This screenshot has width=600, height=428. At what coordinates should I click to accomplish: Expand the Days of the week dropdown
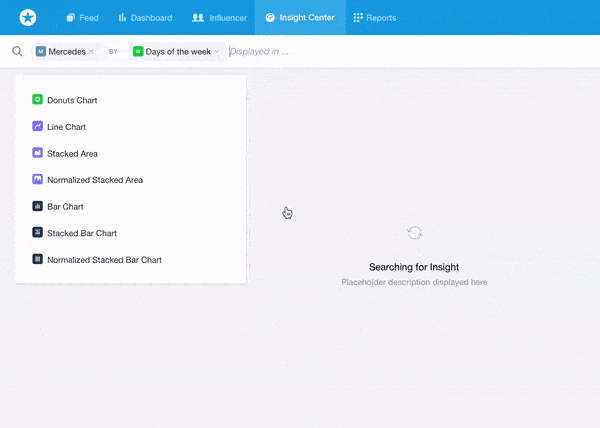coord(216,51)
